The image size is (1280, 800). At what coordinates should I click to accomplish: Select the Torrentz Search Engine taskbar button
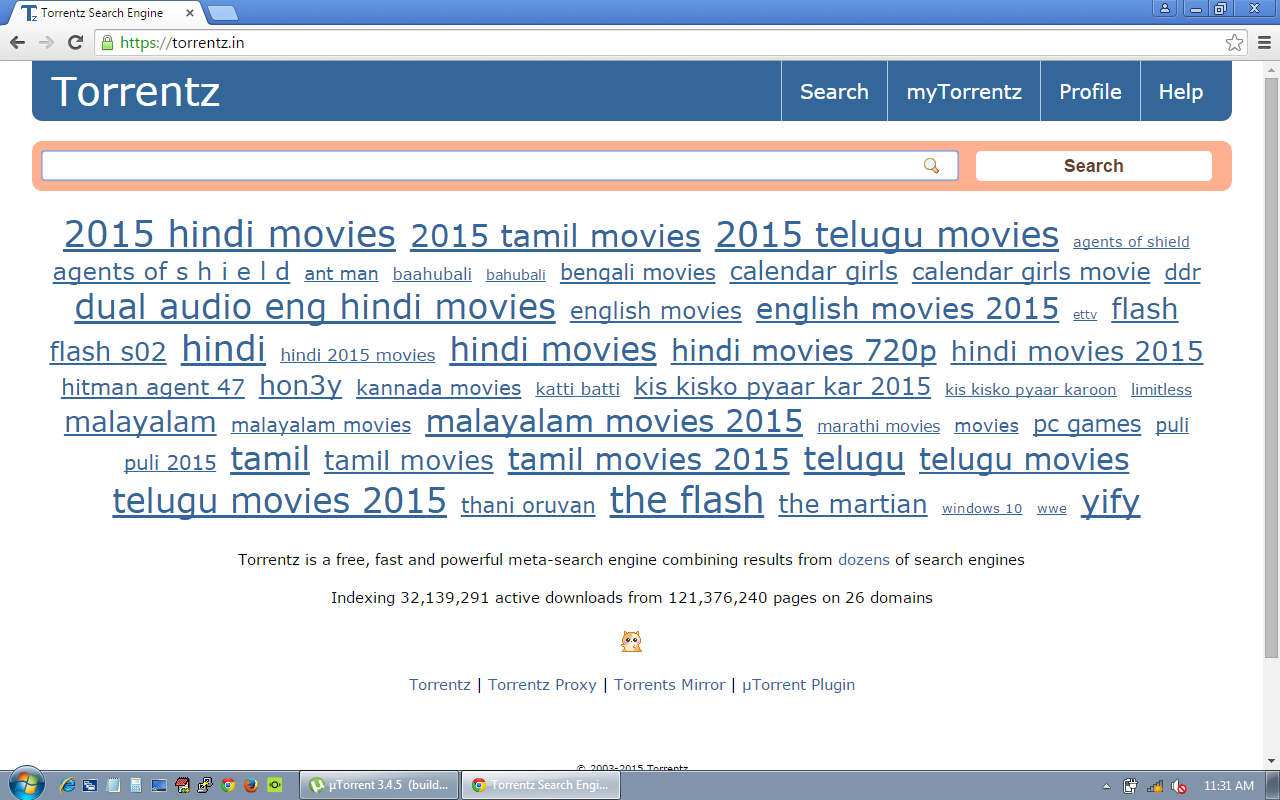tap(541, 785)
